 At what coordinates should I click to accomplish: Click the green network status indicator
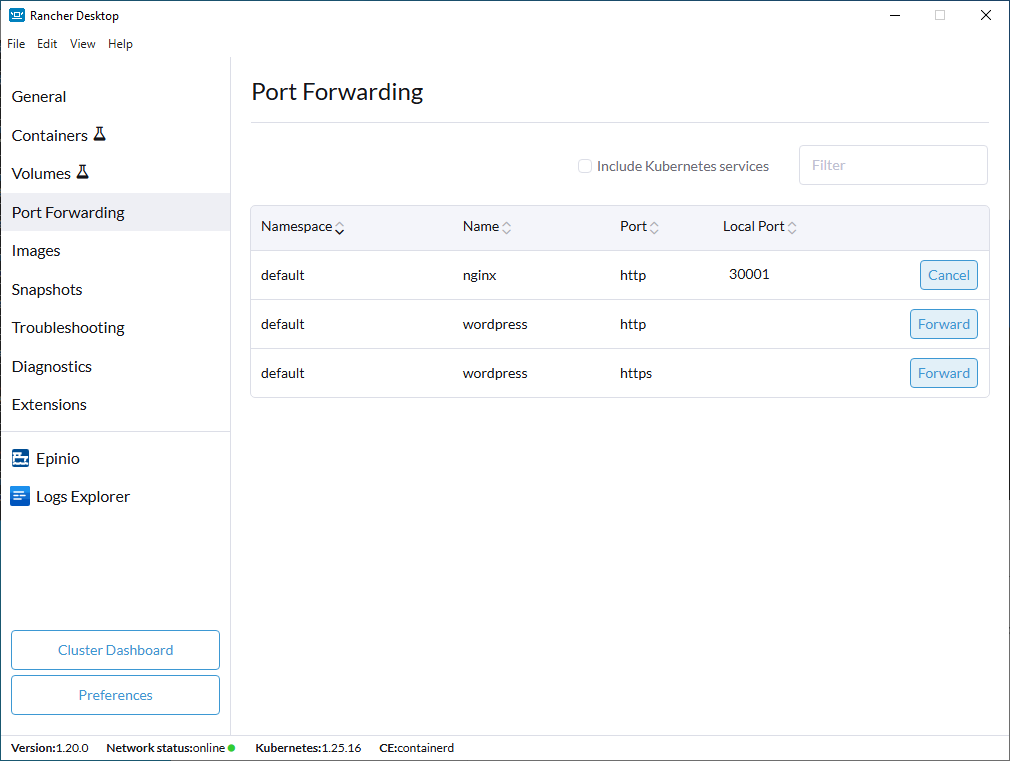(x=231, y=748)
